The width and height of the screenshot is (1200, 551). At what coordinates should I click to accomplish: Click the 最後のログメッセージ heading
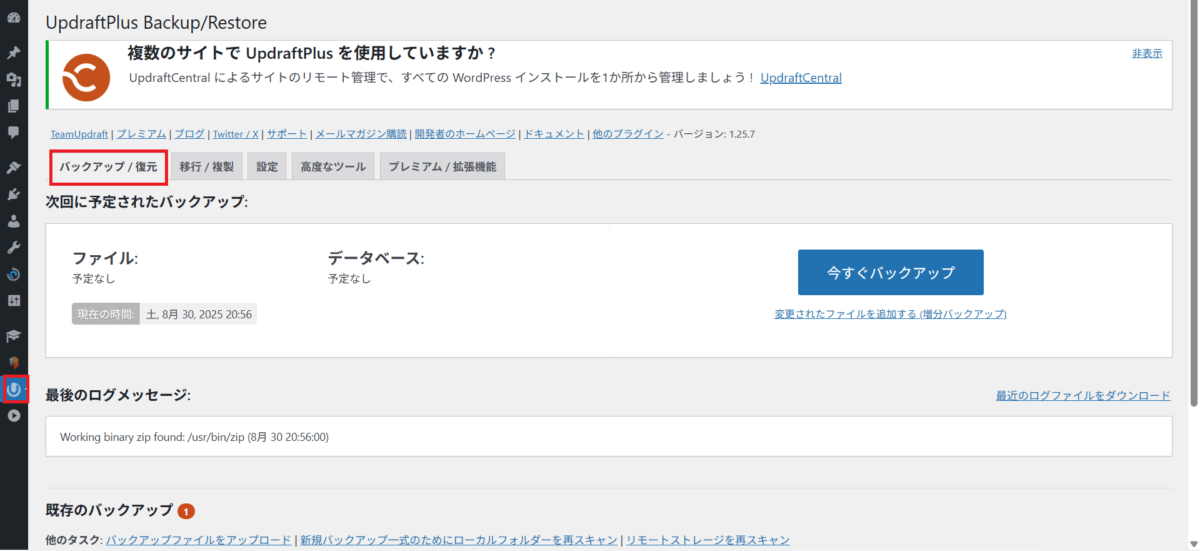click(118, 395)
